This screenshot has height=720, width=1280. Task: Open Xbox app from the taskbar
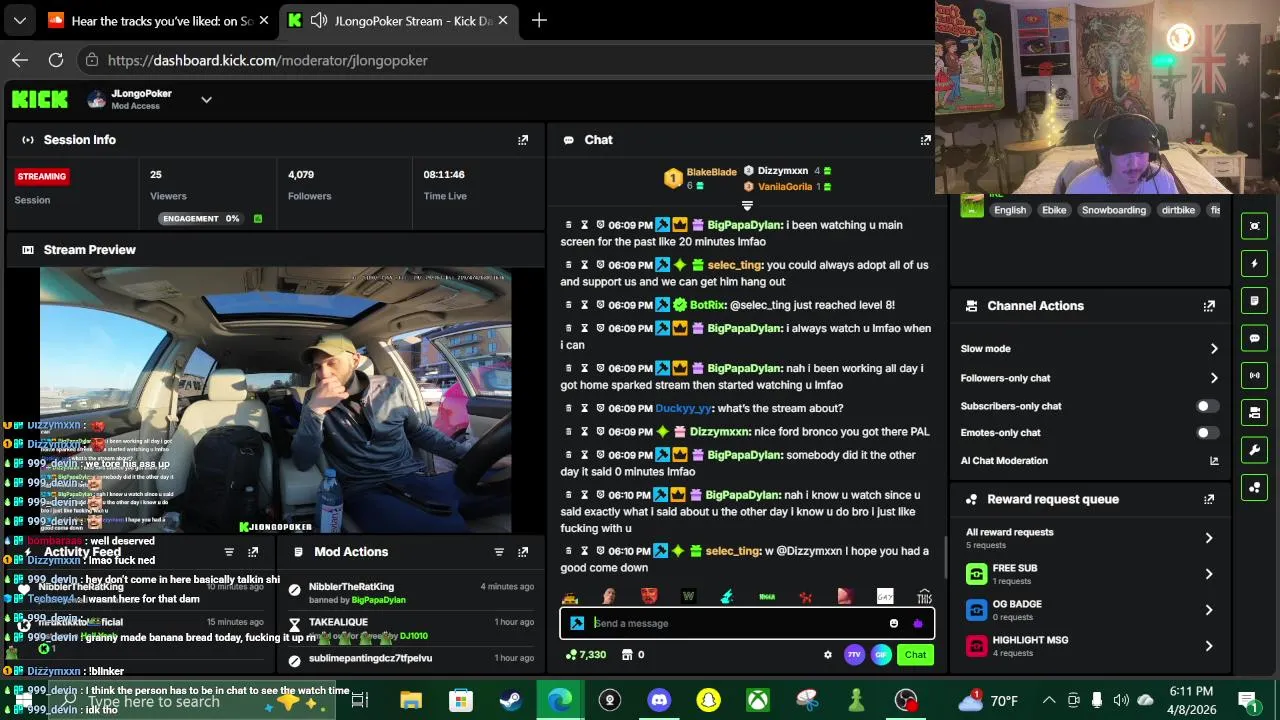pos(757,700)
